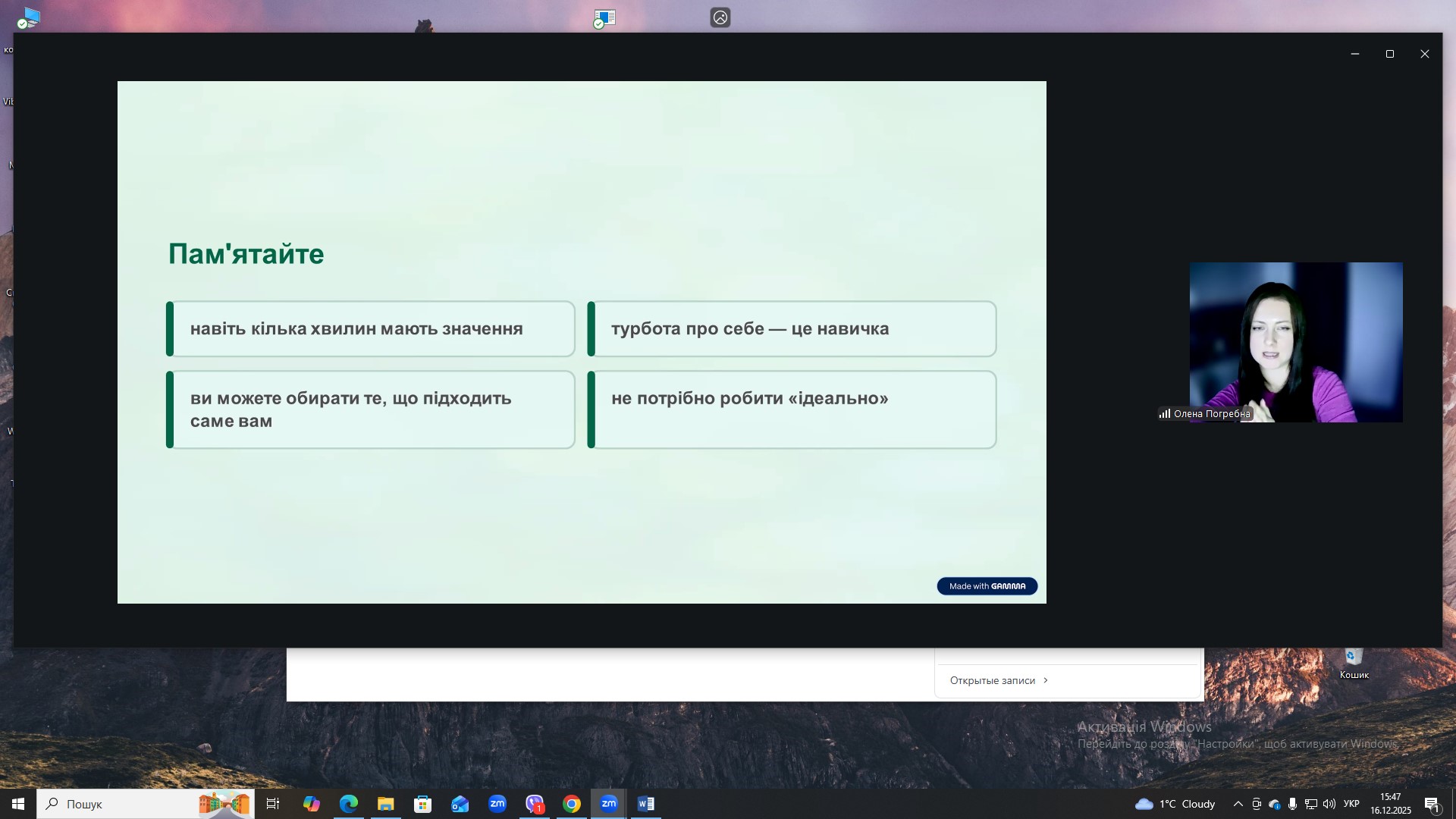Open Viber with notification badge
This screenshot has height=819, width=1456.
[x=535, y=804]
